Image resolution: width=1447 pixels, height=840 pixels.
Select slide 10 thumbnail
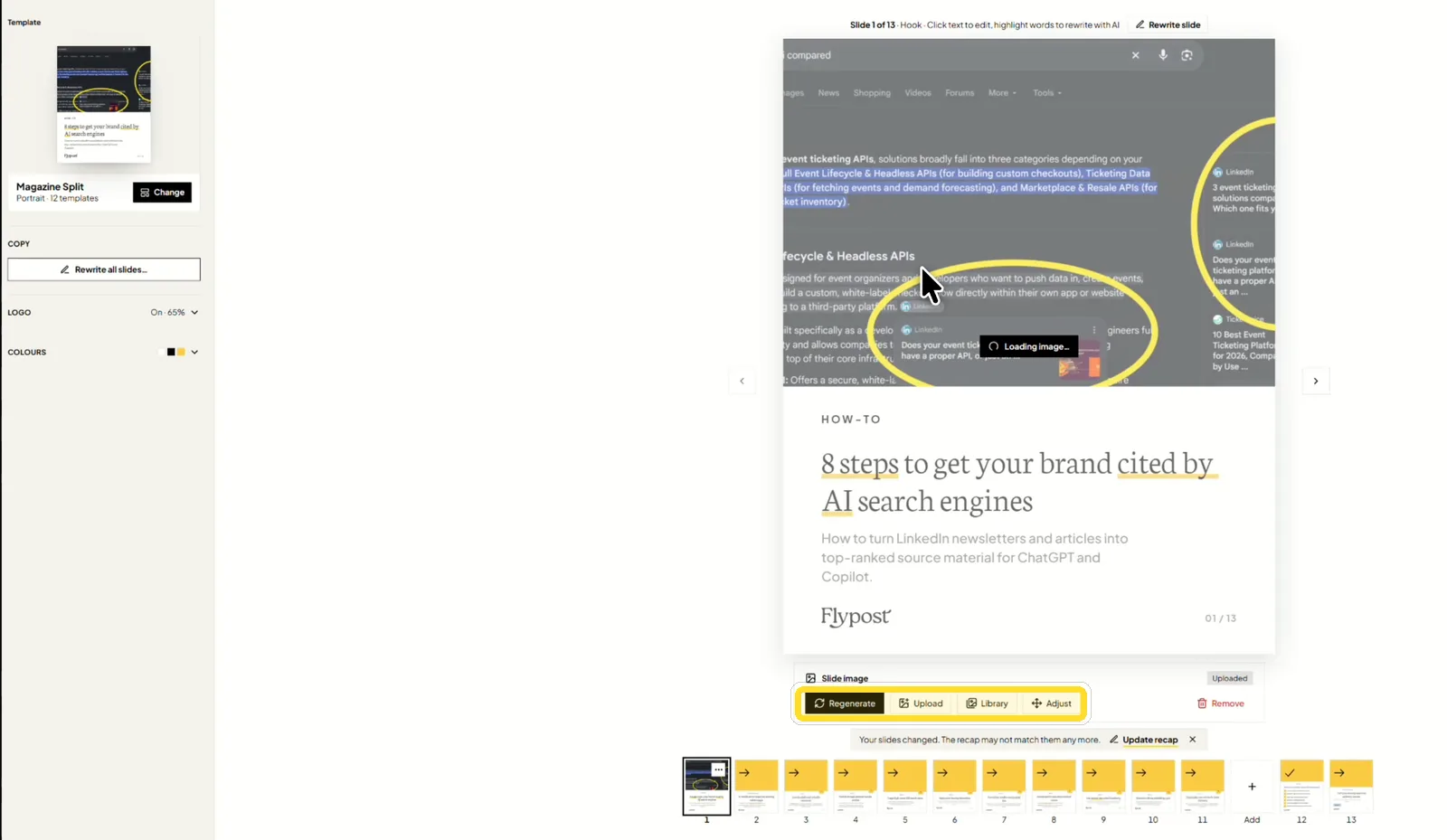tap(1153, 787)
